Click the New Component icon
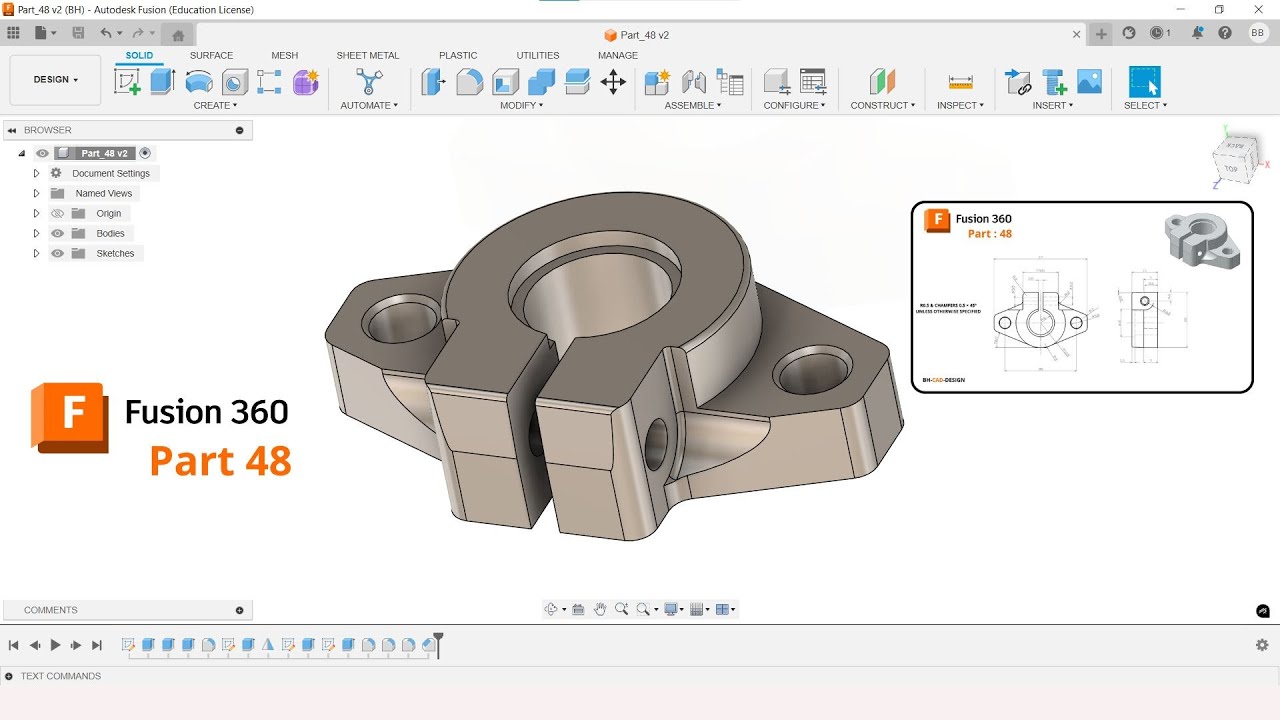This screenshot has width=1280, height=720. (x=657, y=82)
